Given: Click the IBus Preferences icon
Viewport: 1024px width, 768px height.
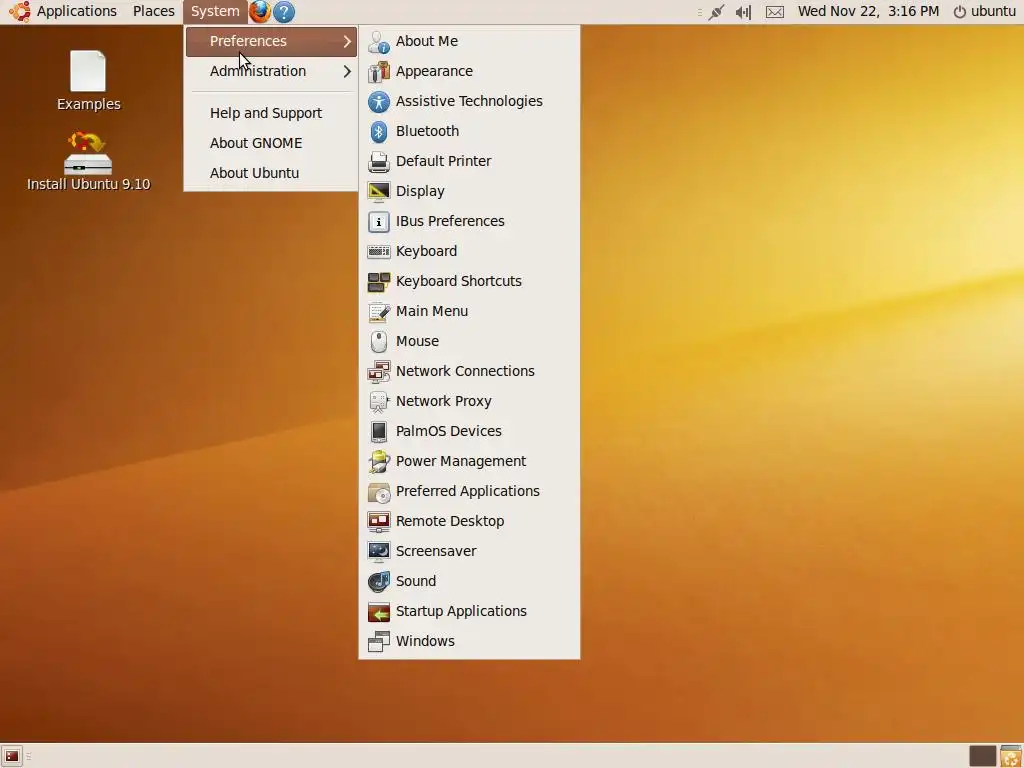Looking at the screenshot, I should (378, 221).
